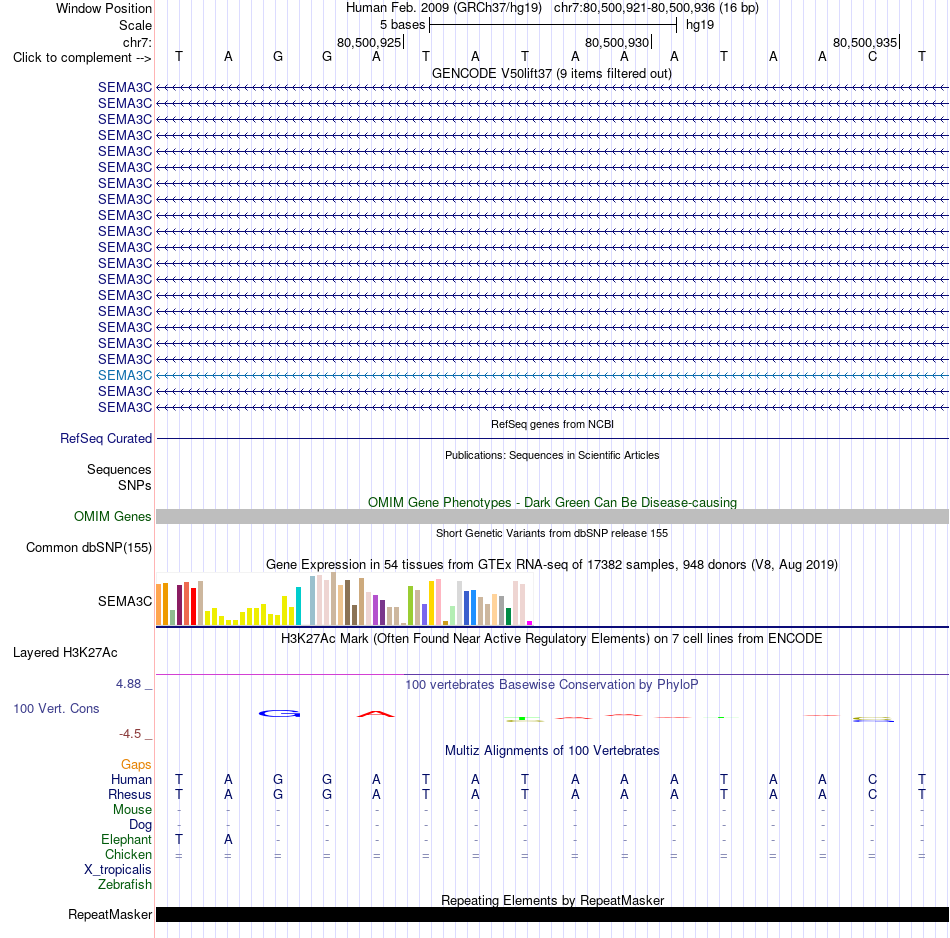This screenshot has width=950, height=938.
Task: Click the black RepeatMasker track bar
Action: 553,914
